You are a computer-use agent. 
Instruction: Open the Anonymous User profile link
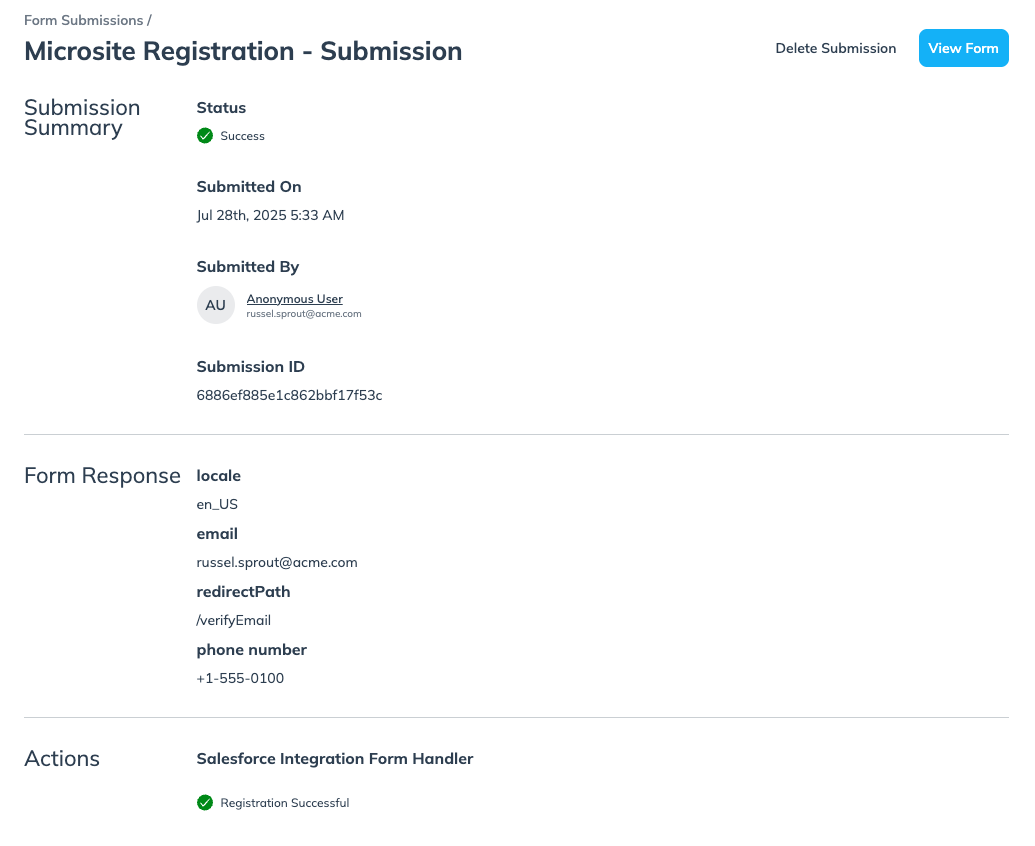[x=294, y=299]
